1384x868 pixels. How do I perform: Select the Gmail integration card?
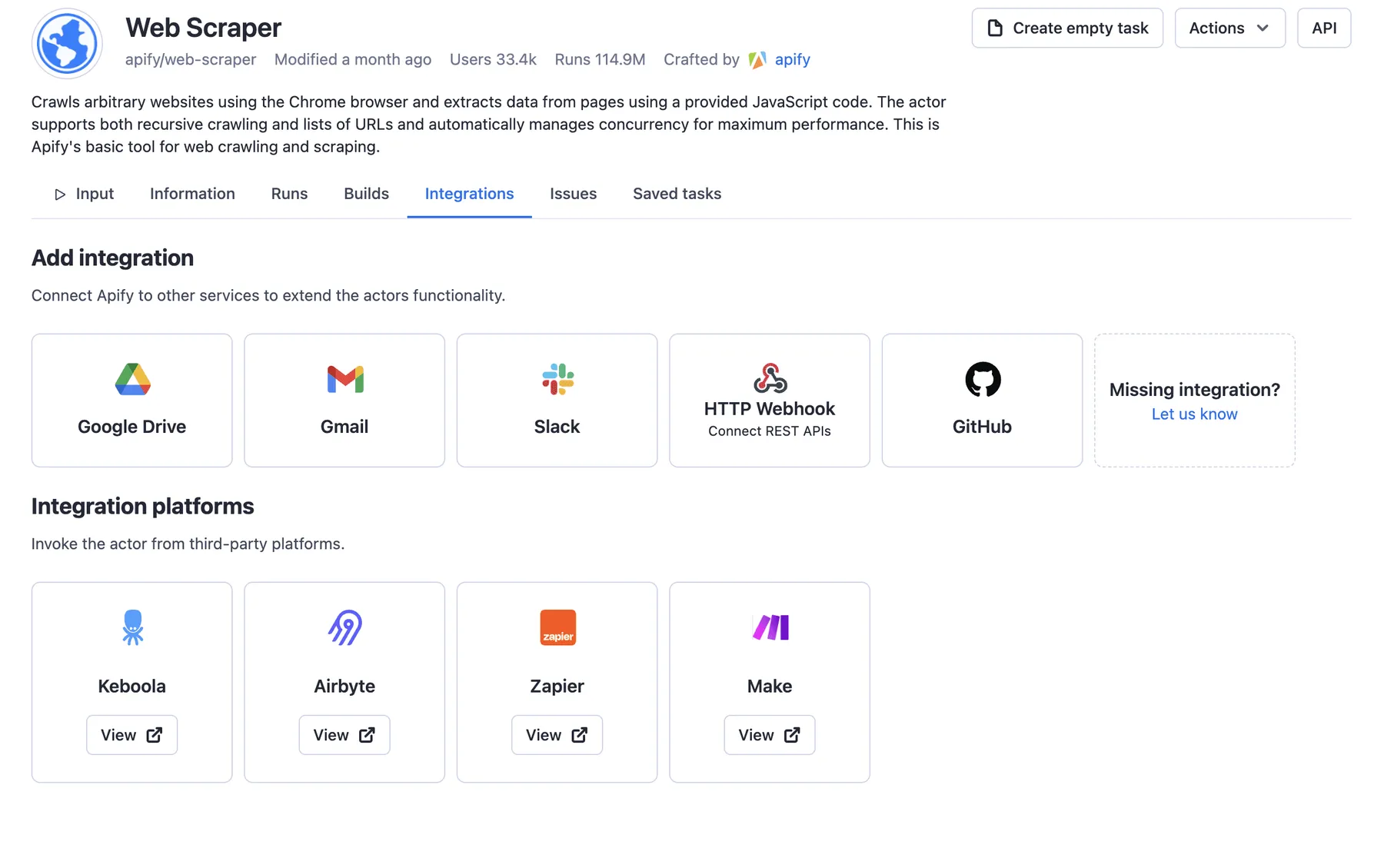(344, 400)
